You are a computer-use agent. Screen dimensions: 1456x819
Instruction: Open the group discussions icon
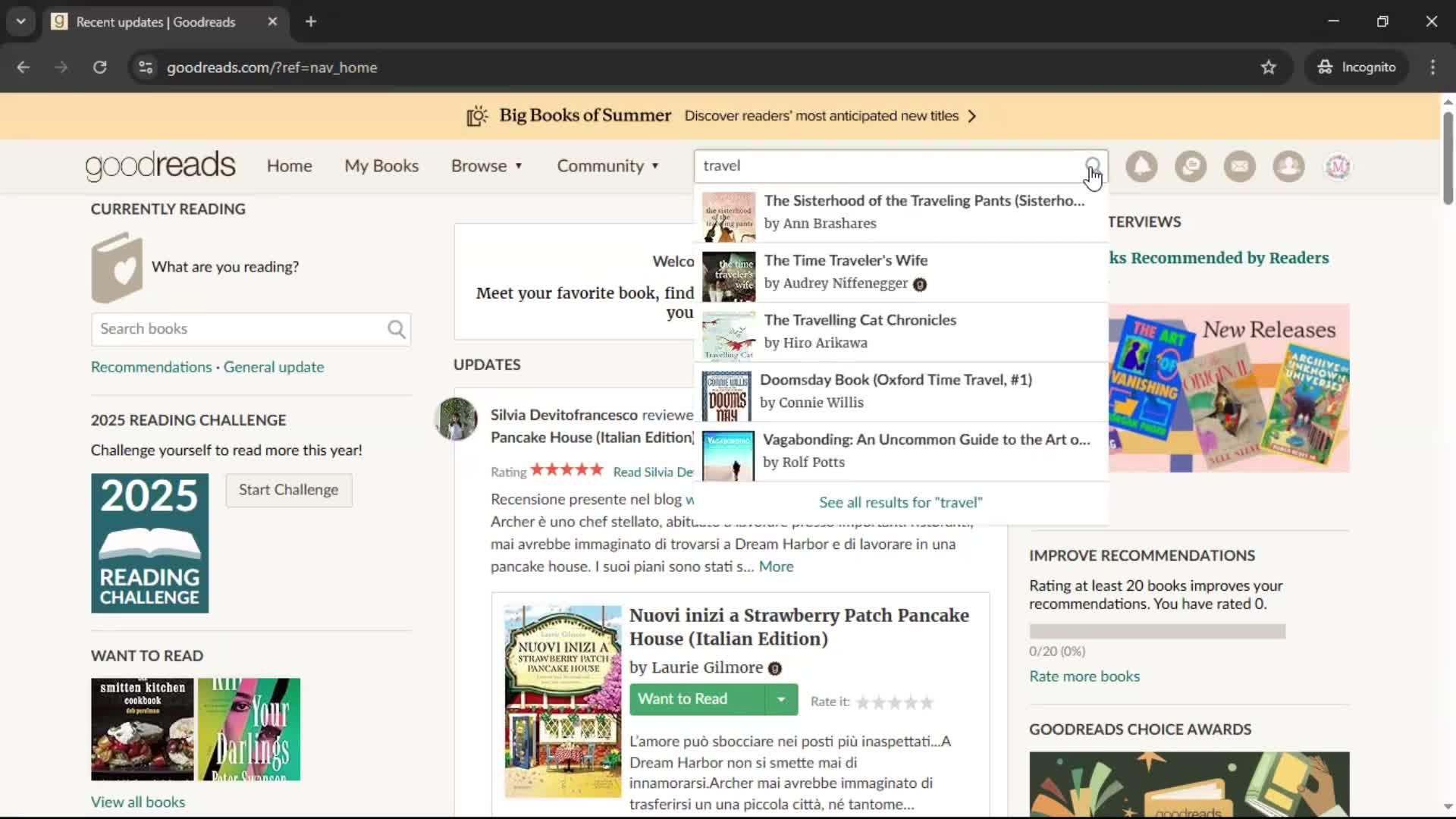pos(1191,166)
